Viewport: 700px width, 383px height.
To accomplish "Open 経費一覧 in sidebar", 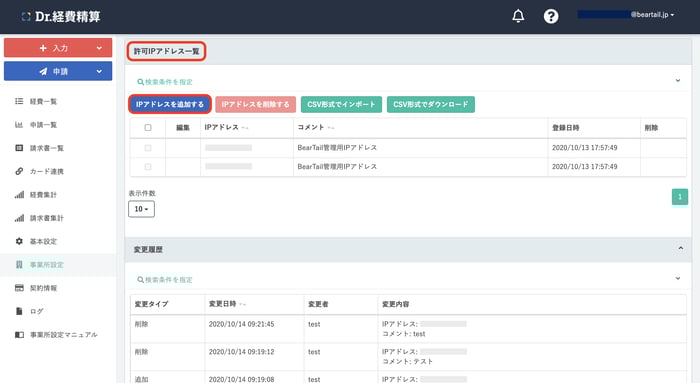I will pos(43,101).
